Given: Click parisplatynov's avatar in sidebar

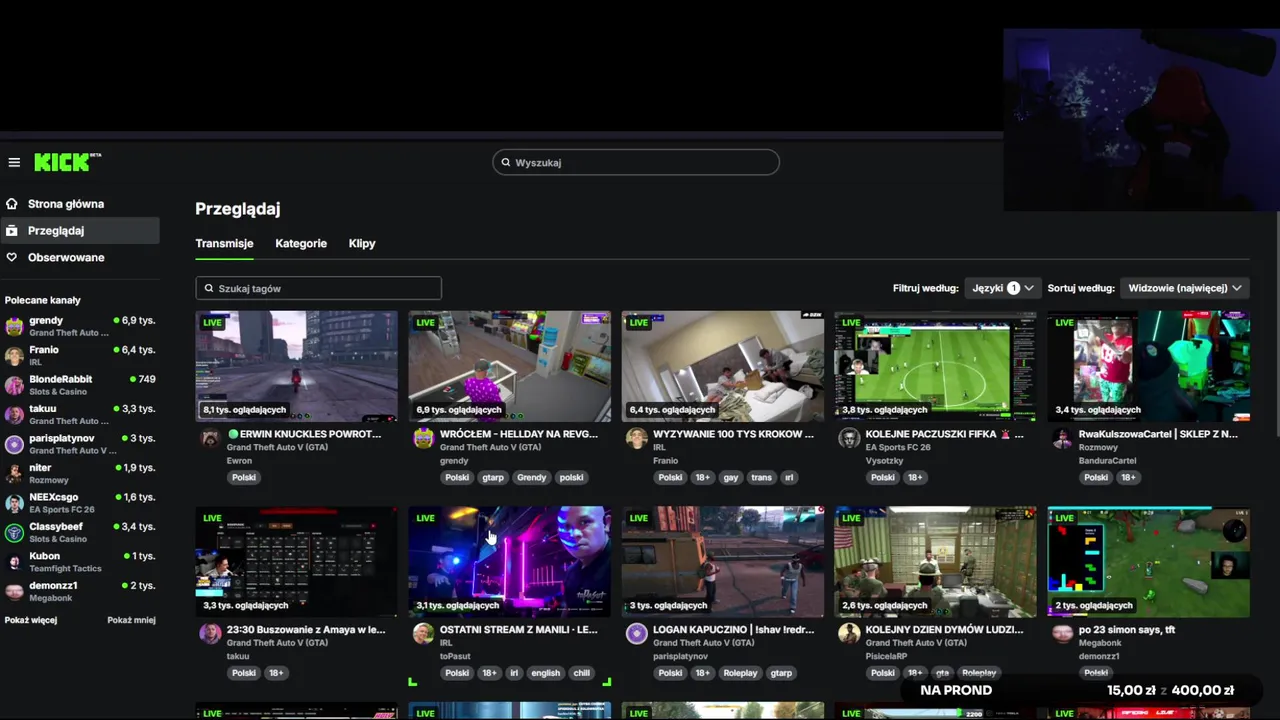Looking at the screenshot, I should pyautogui.click(x=14, y=445).
